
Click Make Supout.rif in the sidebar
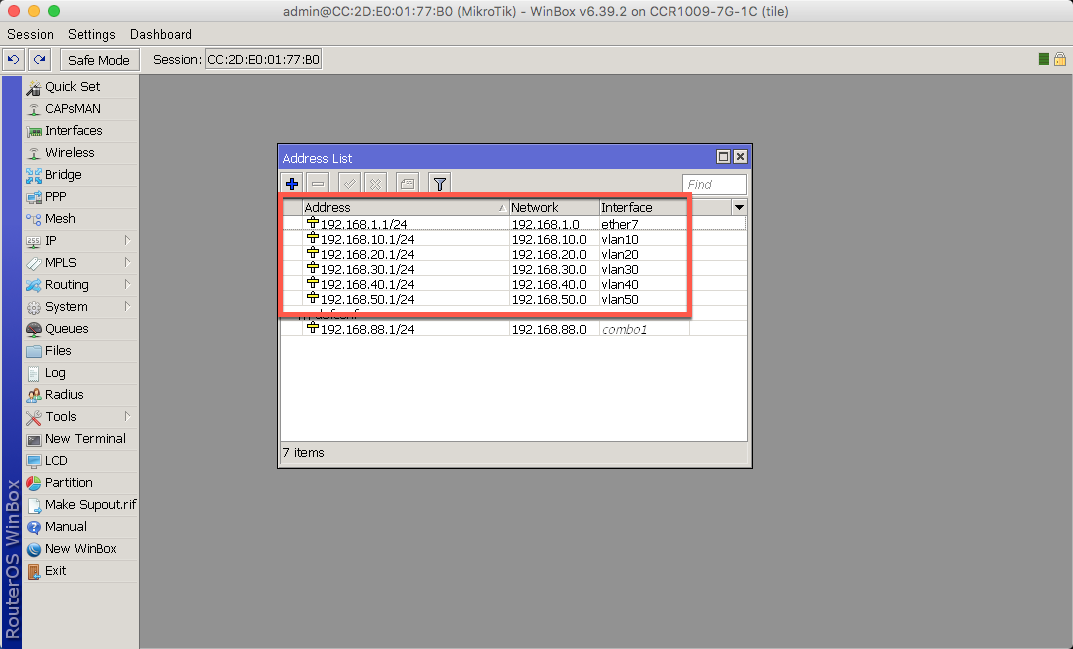(x=81, y=505)
